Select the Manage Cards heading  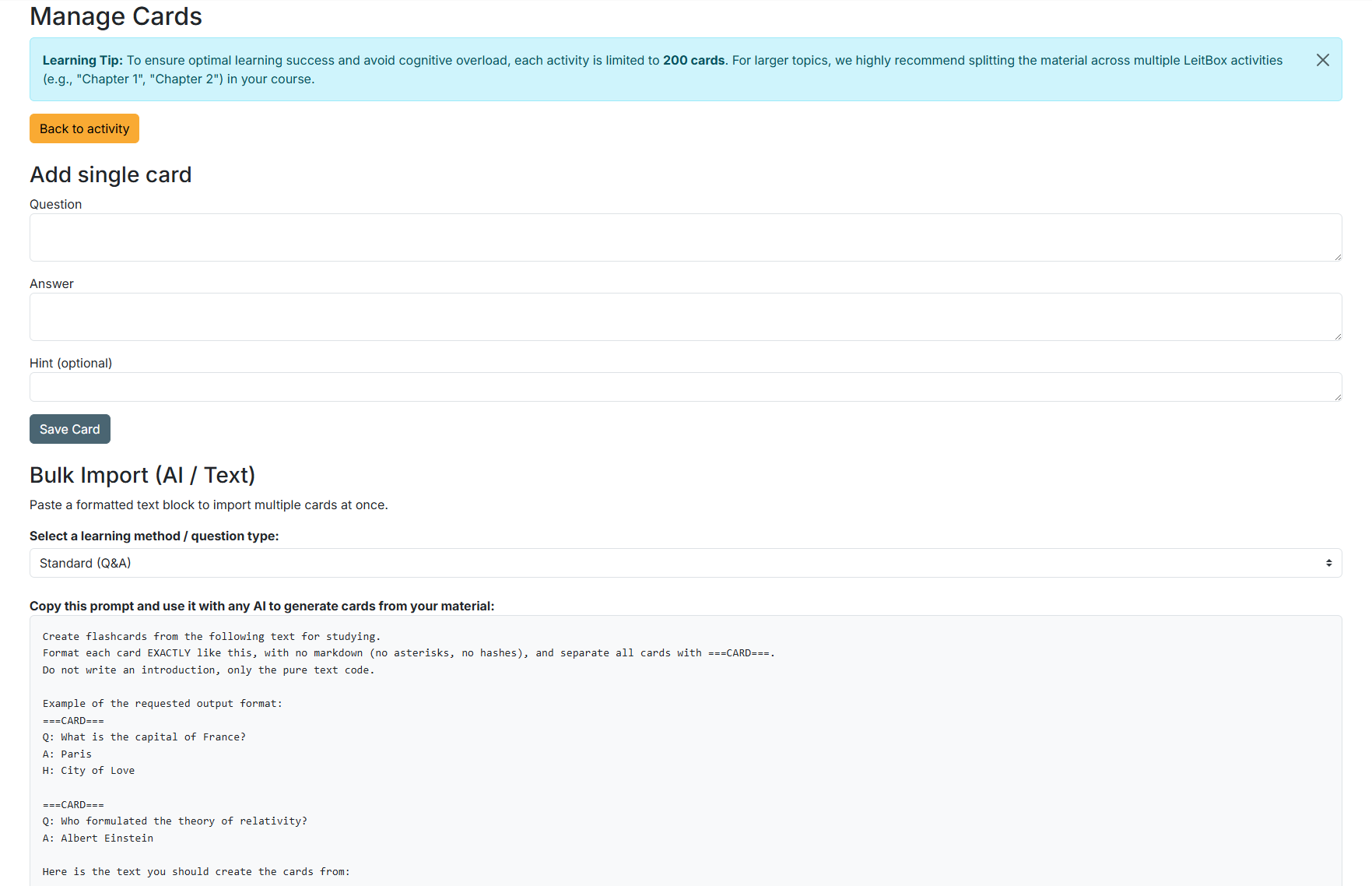[116, 16]
